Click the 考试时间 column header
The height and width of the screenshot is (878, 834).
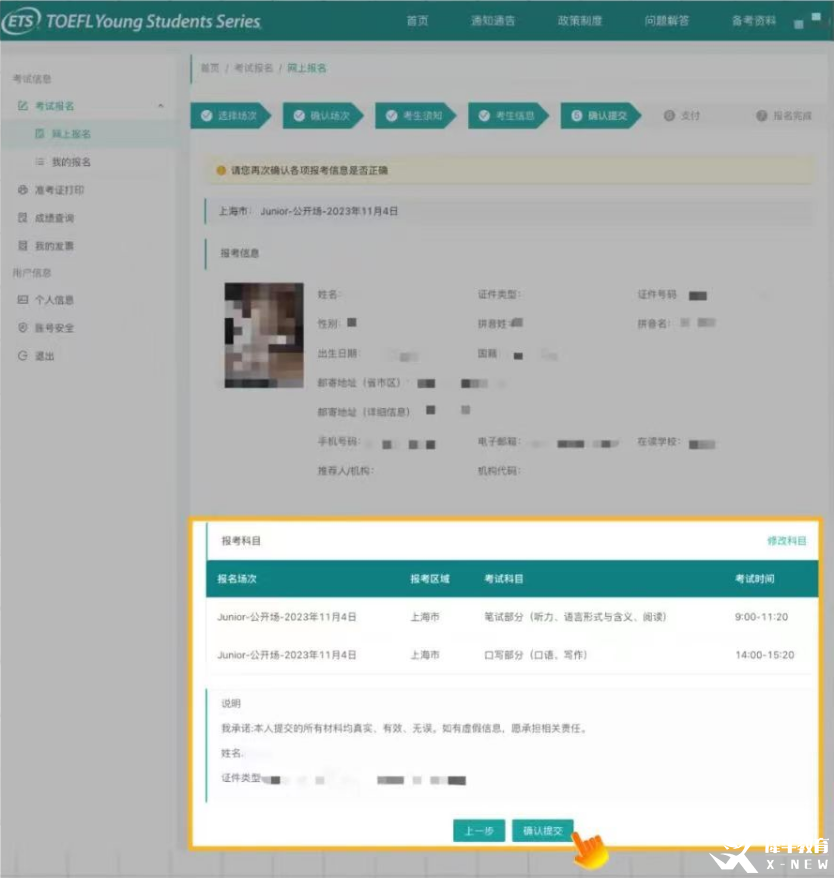point(754,579)
